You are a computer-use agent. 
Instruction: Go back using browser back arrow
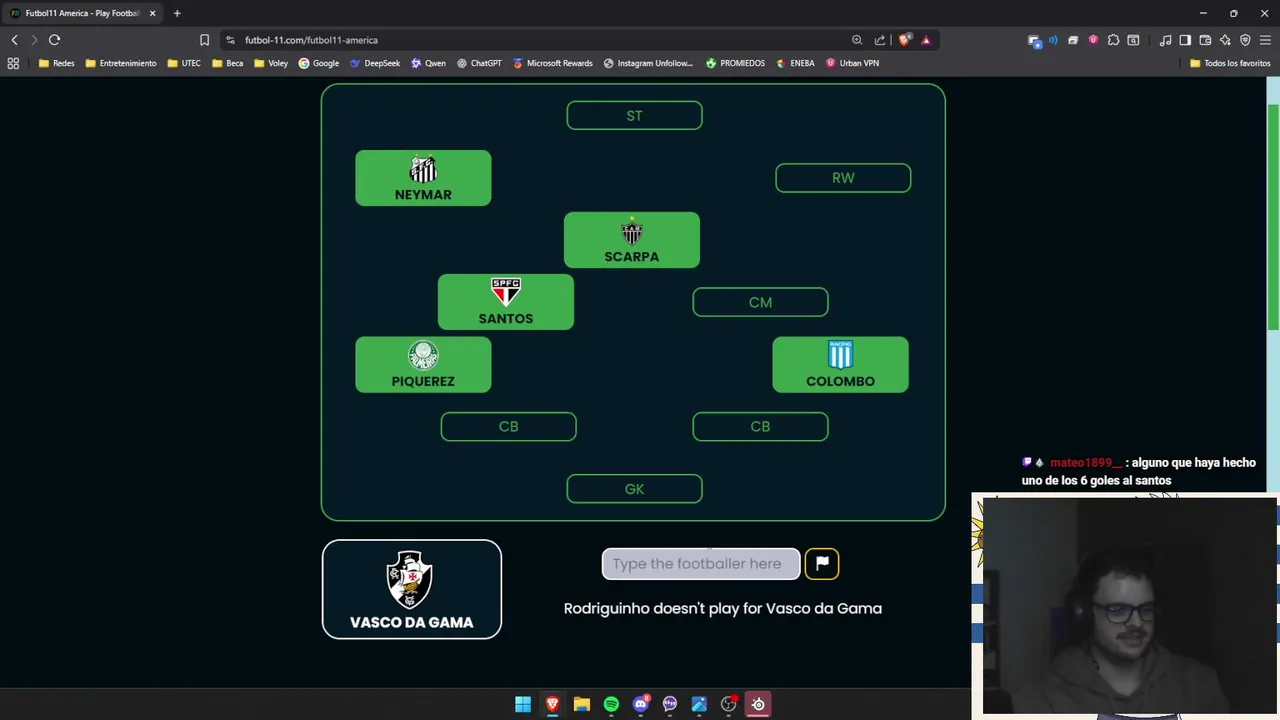[14, 40]
